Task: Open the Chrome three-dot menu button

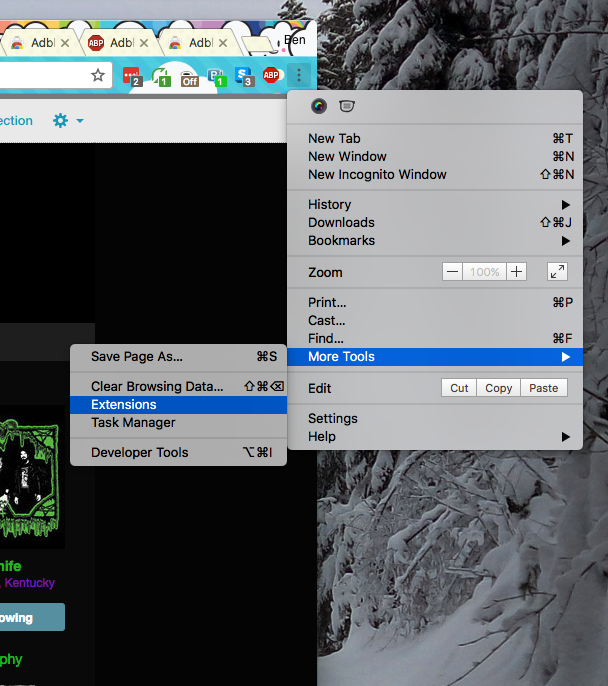Action: point(298,75)
